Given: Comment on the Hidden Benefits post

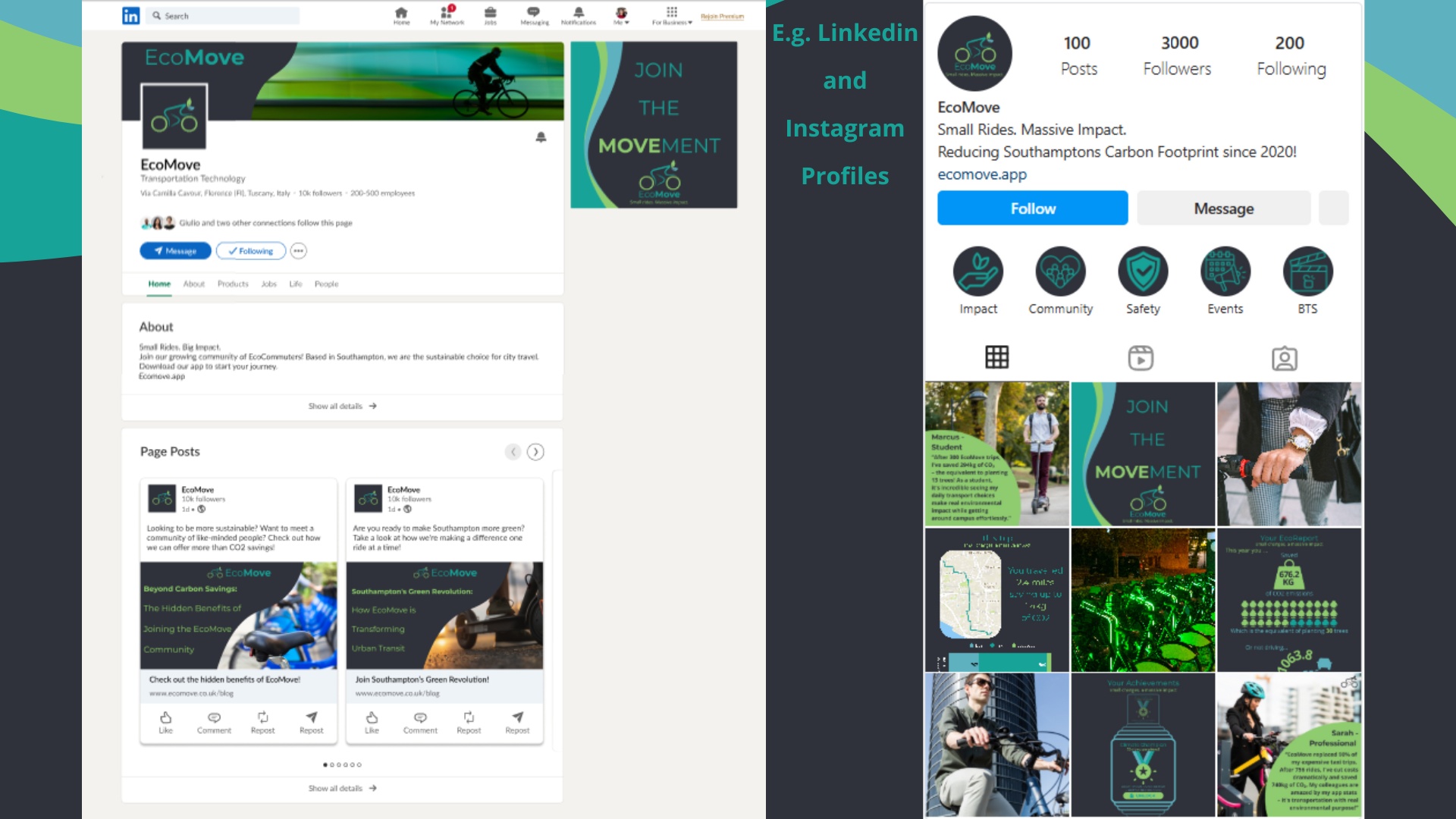Looking at the screenshot, I should click(x=214, y=723).
